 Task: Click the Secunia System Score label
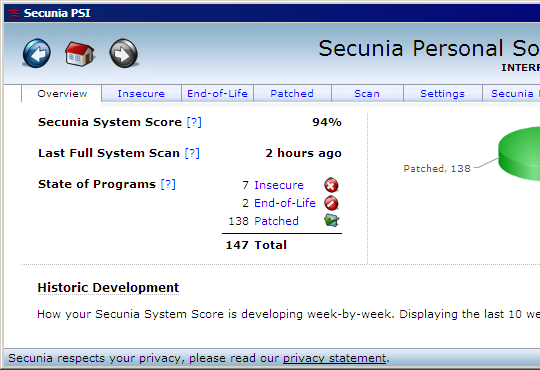click(110, 122)
